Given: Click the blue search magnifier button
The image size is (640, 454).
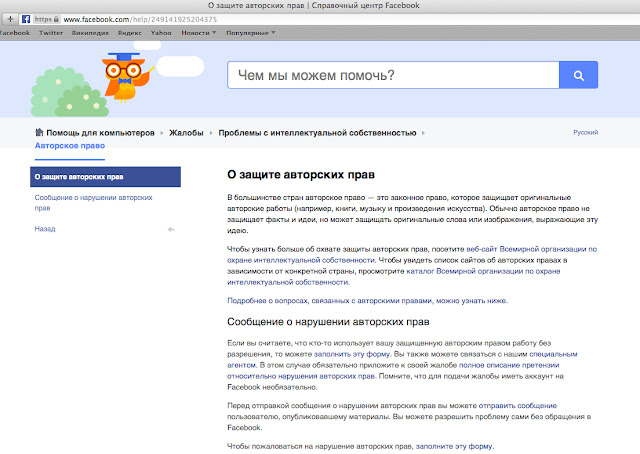Looking at the screenshot, I should (x=578, y=75).
